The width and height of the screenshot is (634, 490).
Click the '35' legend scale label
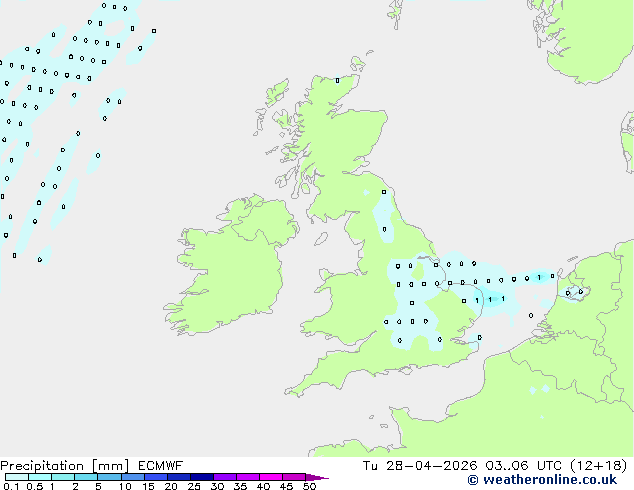click(x=240, y=486)
